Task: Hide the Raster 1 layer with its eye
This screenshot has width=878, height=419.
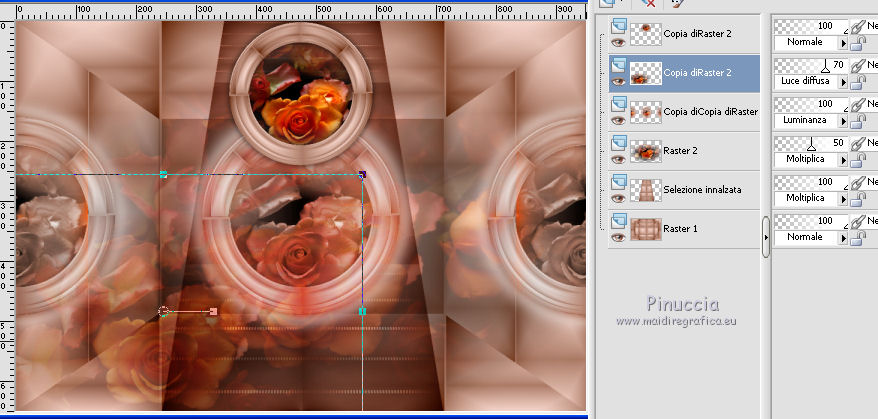Action: (618, 238)
